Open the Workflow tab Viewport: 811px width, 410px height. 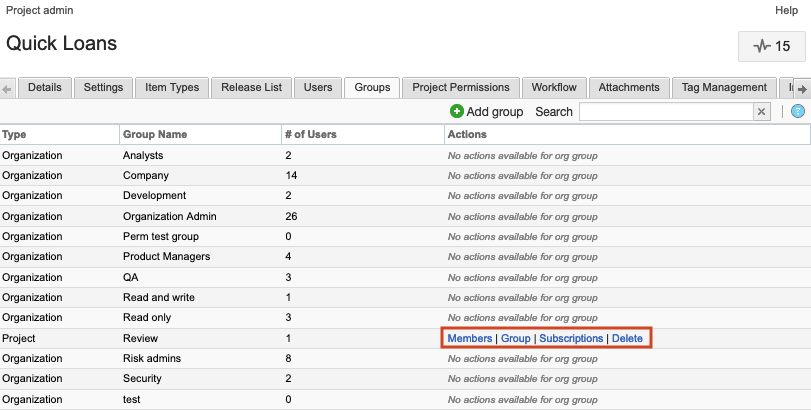tap(554, 88)
